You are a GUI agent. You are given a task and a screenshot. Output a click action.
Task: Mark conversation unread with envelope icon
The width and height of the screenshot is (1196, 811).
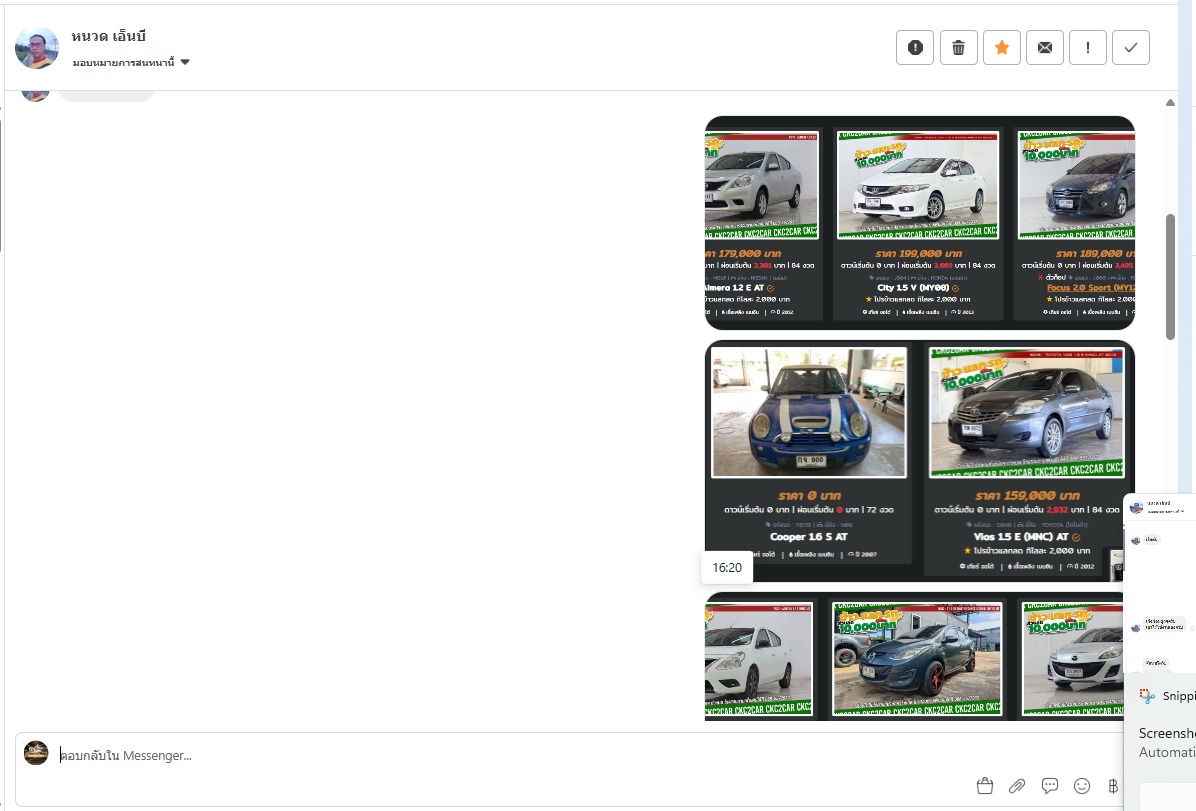pyautogui.click(x=1045, y=47)
